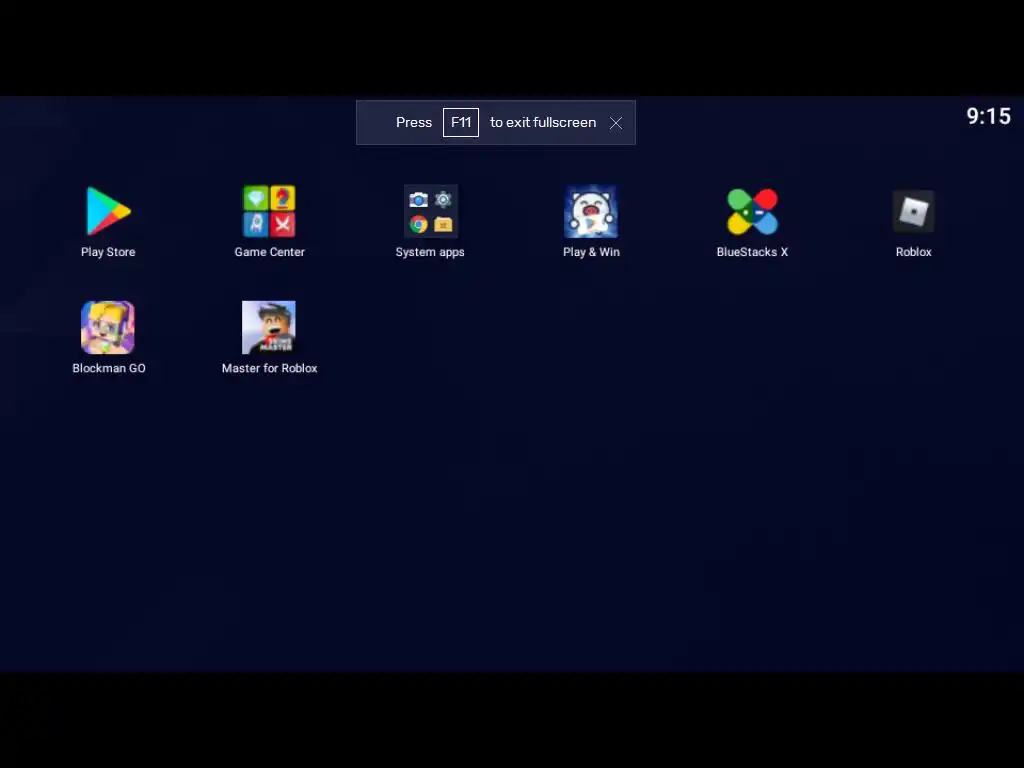Launch Game Center

269,211
